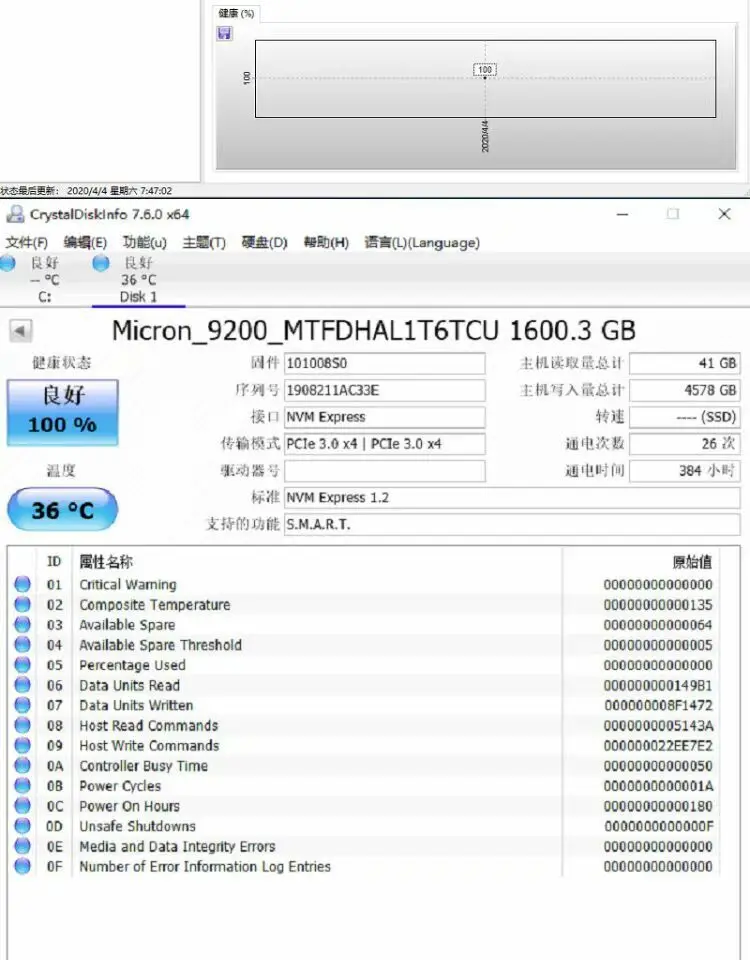Click raw value 000000008F1472

pos(658,705)
